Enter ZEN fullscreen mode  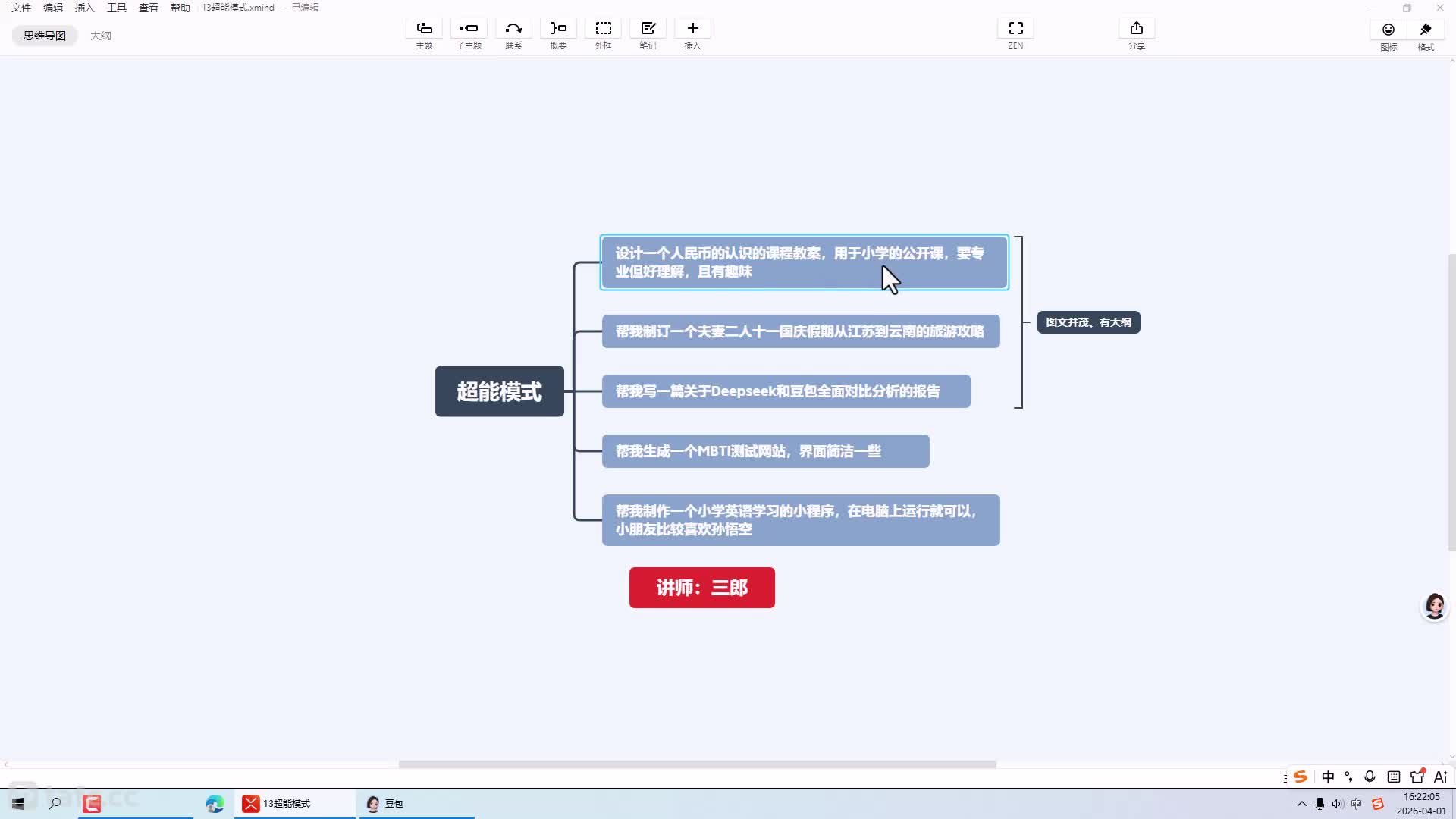click(1015, 29)
